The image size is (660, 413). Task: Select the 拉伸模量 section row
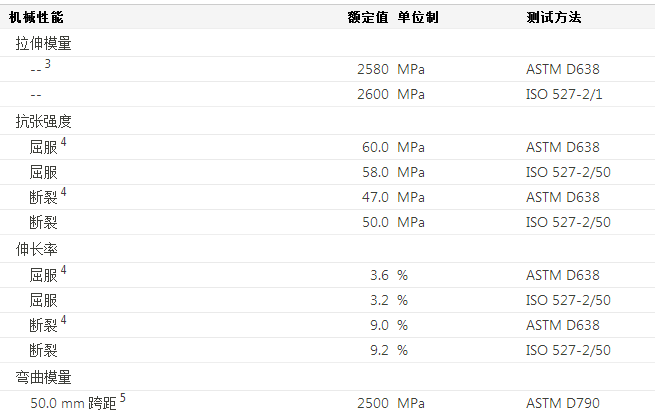[43, 44]
